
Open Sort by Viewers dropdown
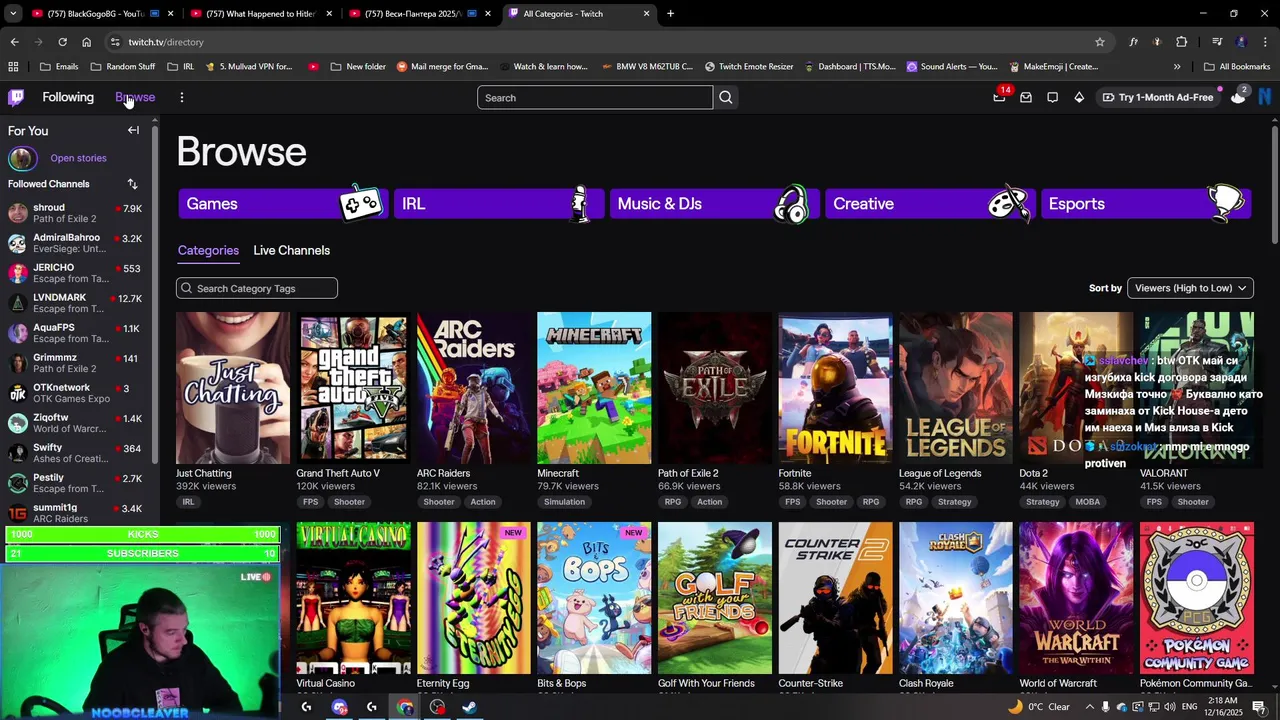click(x=1190, y=288)
